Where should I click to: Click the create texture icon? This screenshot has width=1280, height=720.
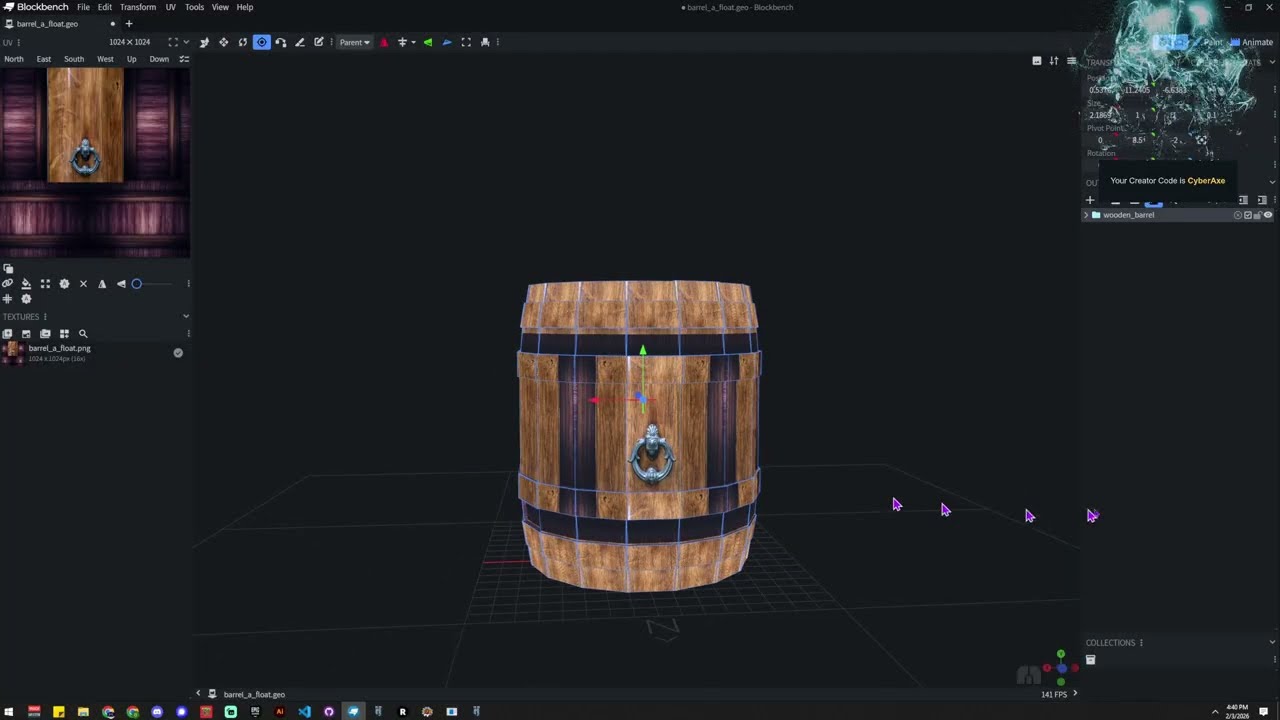pos(26,334)
